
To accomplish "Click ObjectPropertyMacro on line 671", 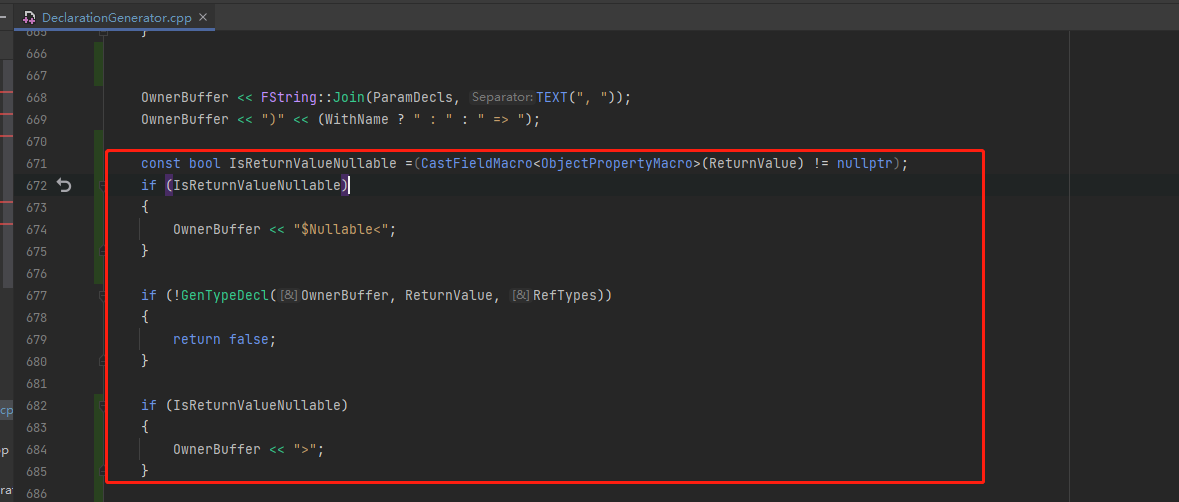I will [x=617, y=164].
